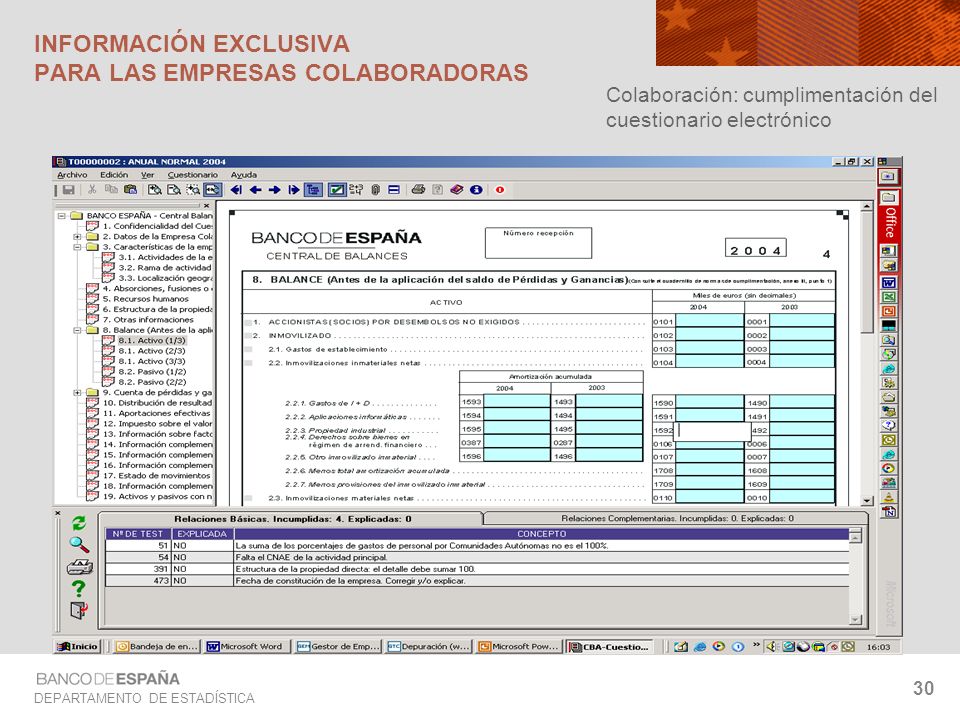960x720 pixels.
Task: Go to the previous page arrow
Action: pos(255,190)
